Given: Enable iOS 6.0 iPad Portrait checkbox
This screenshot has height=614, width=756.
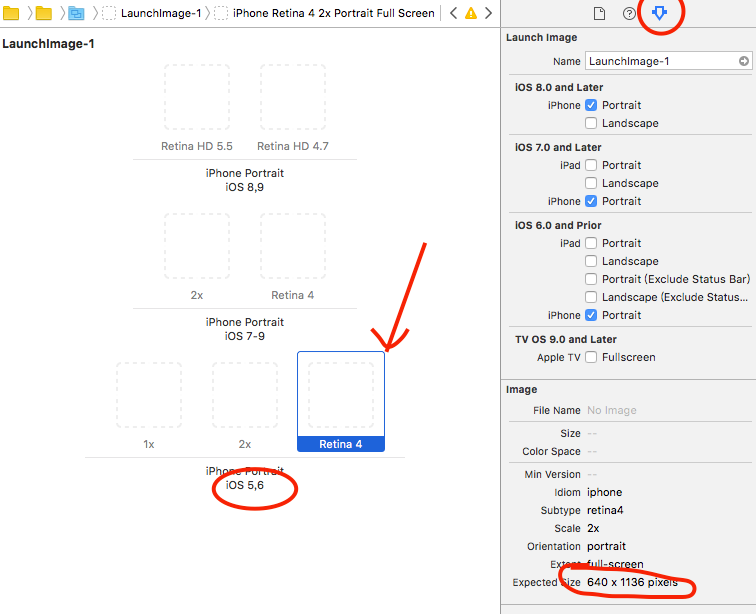Looking at the screenshot, I should coord(591,243).
